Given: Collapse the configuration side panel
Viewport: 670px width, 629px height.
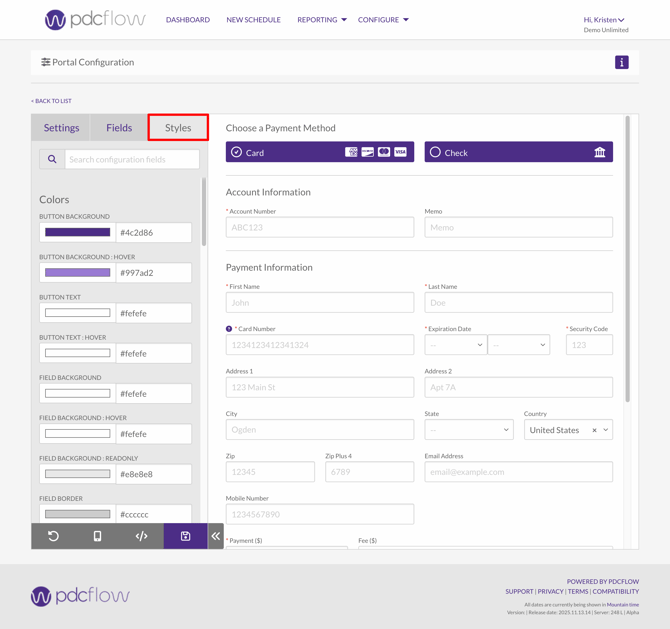Looking at the screenshot, I should (x=216, y=536).
